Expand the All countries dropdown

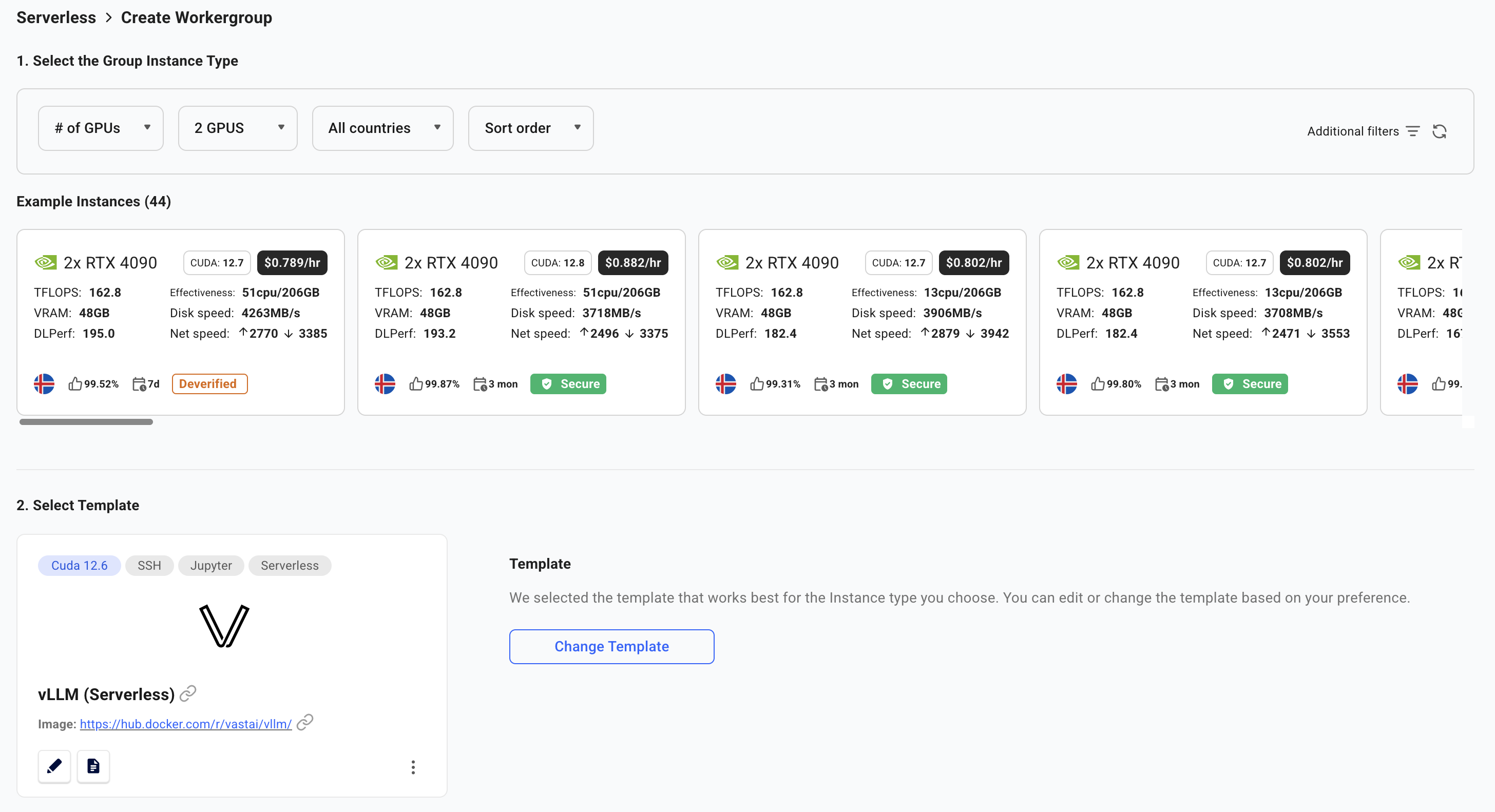[382, 128]
